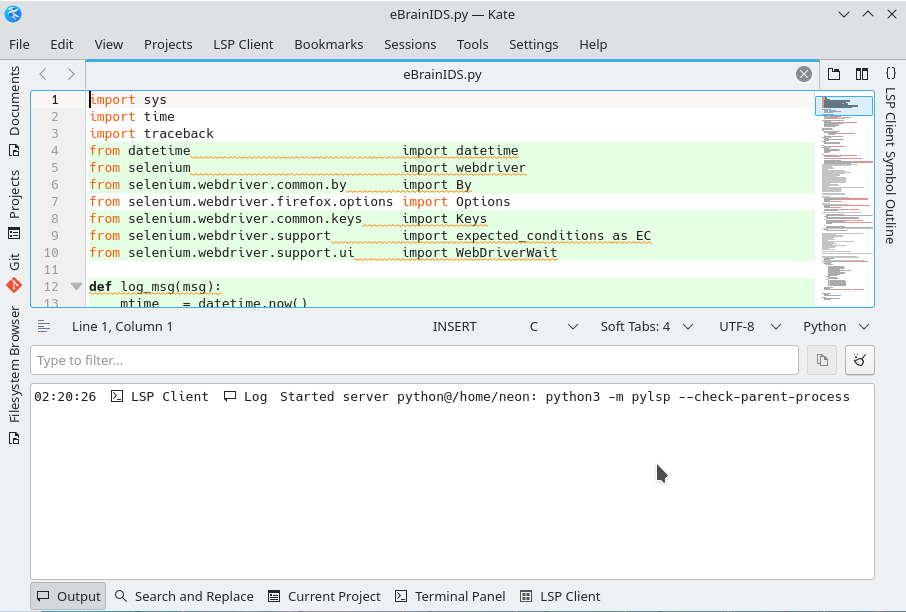Toggle the Output bottom panel
Viewport: 906px width, 612px height.
68,596
